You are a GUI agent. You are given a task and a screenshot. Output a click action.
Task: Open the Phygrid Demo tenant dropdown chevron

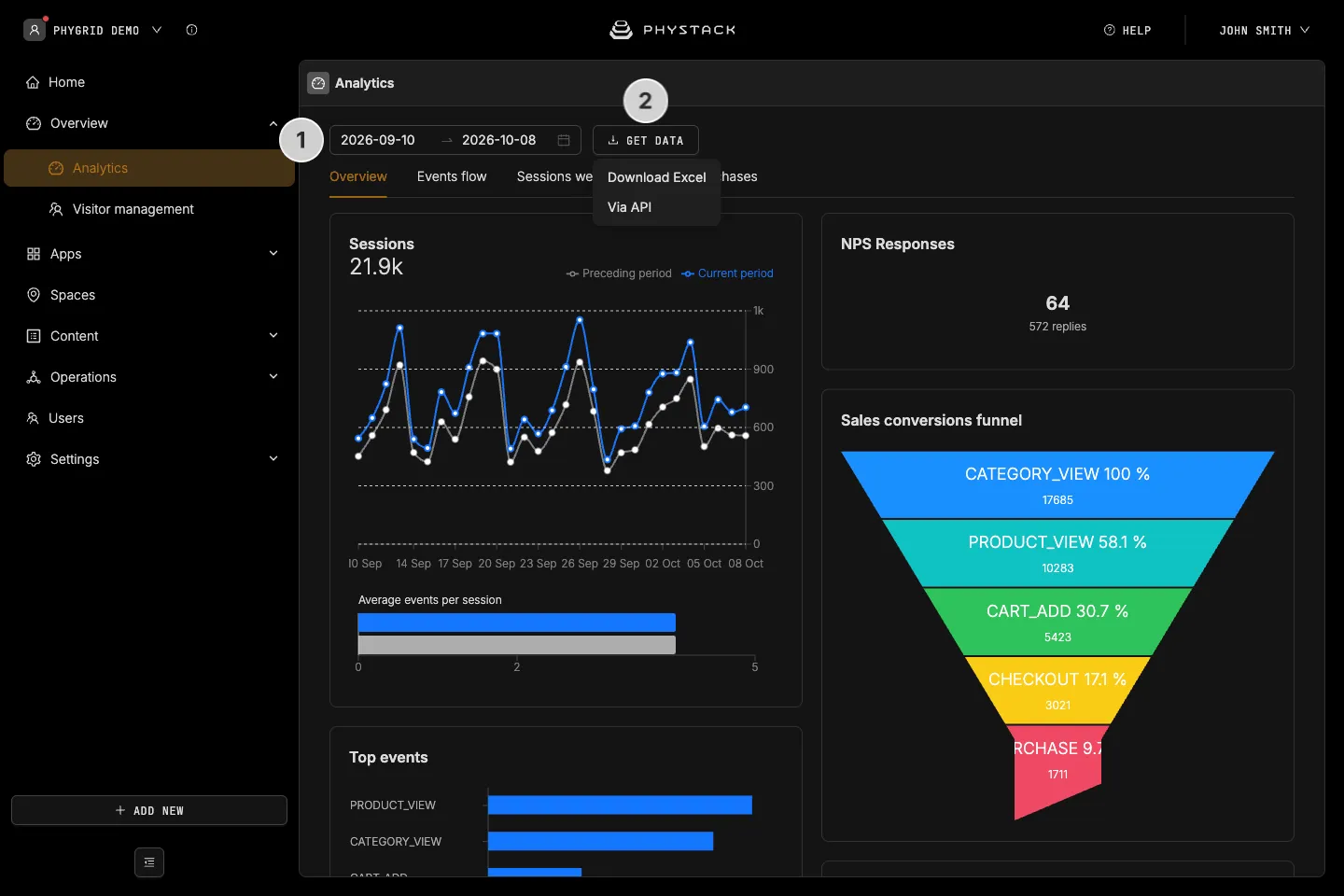pyautogui.click(x=157, y=30)
